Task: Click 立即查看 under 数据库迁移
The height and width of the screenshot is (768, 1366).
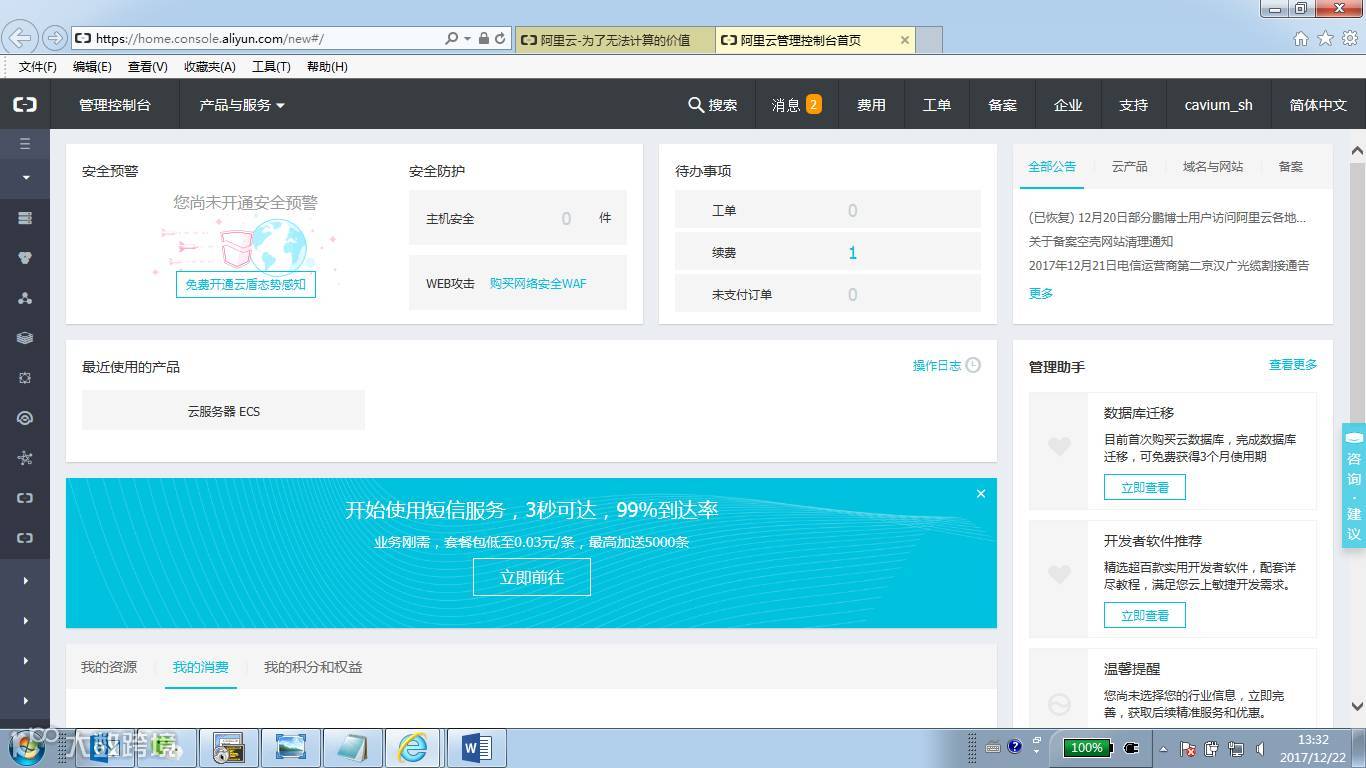Action: [x=1145, y=487]
